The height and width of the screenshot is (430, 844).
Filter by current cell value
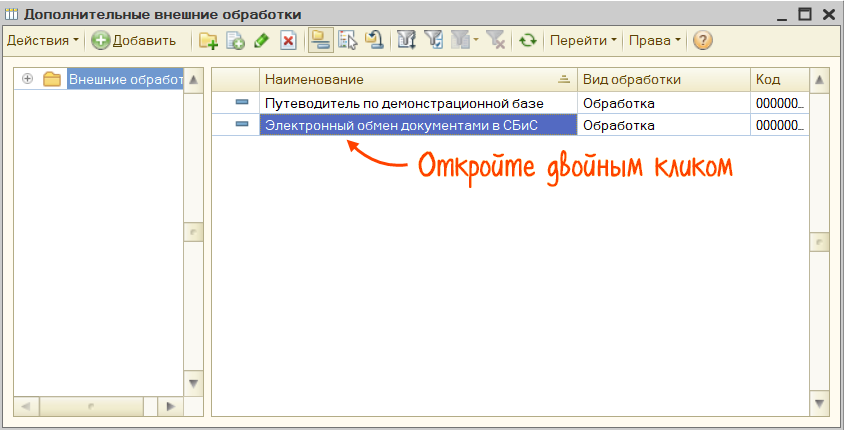[433, 40]
